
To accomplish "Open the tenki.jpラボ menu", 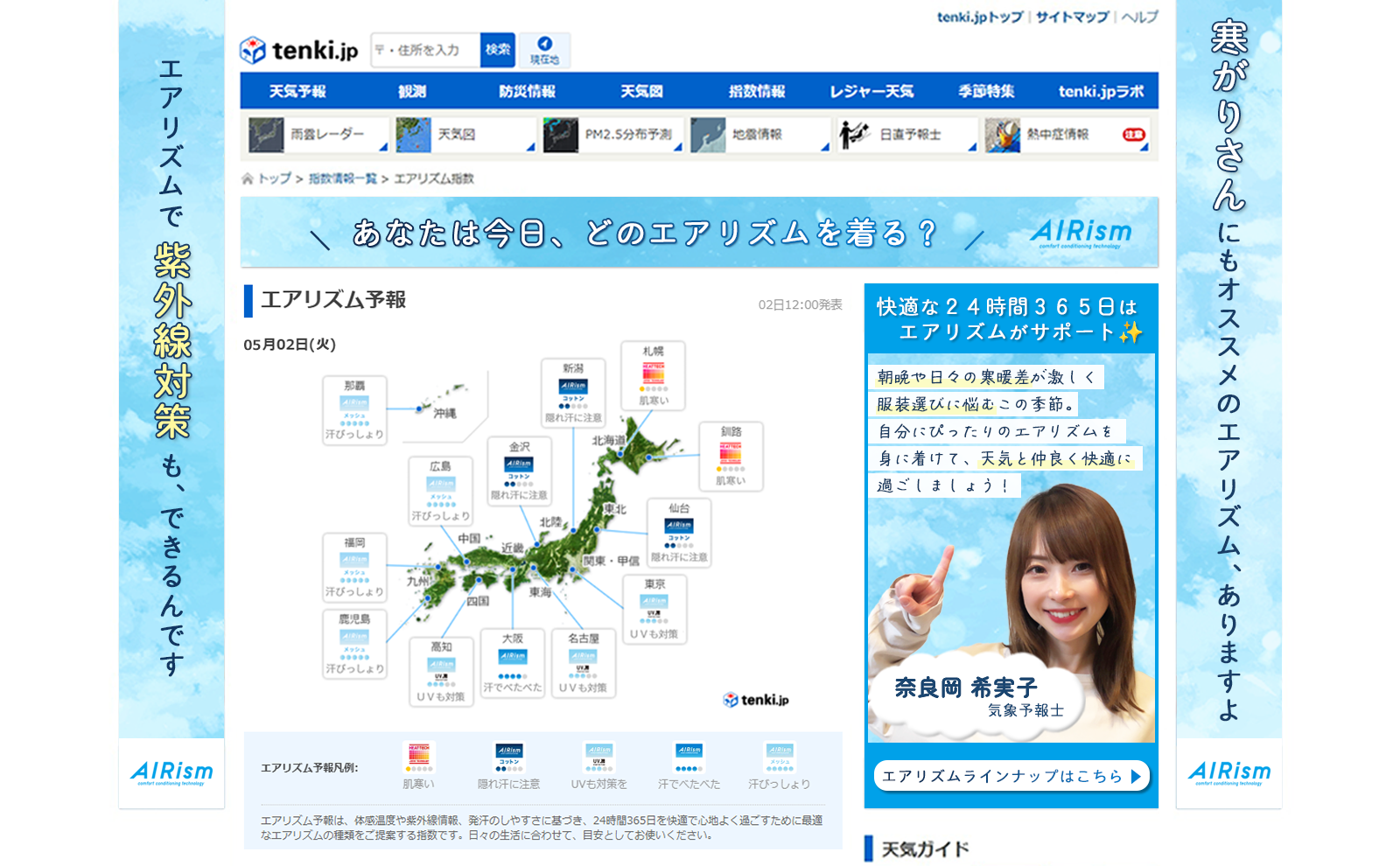I will pyautogui.click(x=1101, y=91).
